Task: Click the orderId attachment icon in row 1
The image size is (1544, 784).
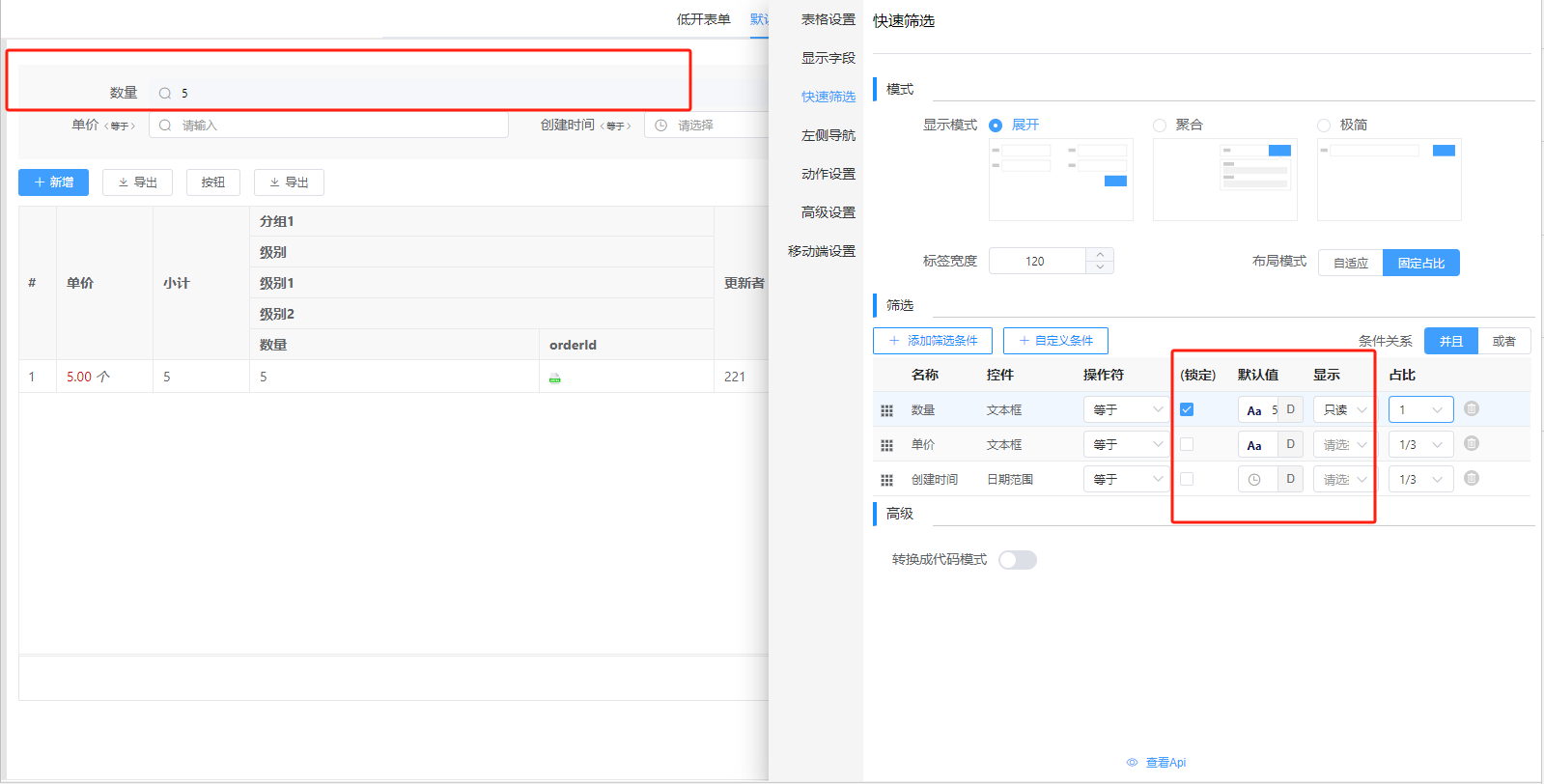Action: [x=554, y=378]
